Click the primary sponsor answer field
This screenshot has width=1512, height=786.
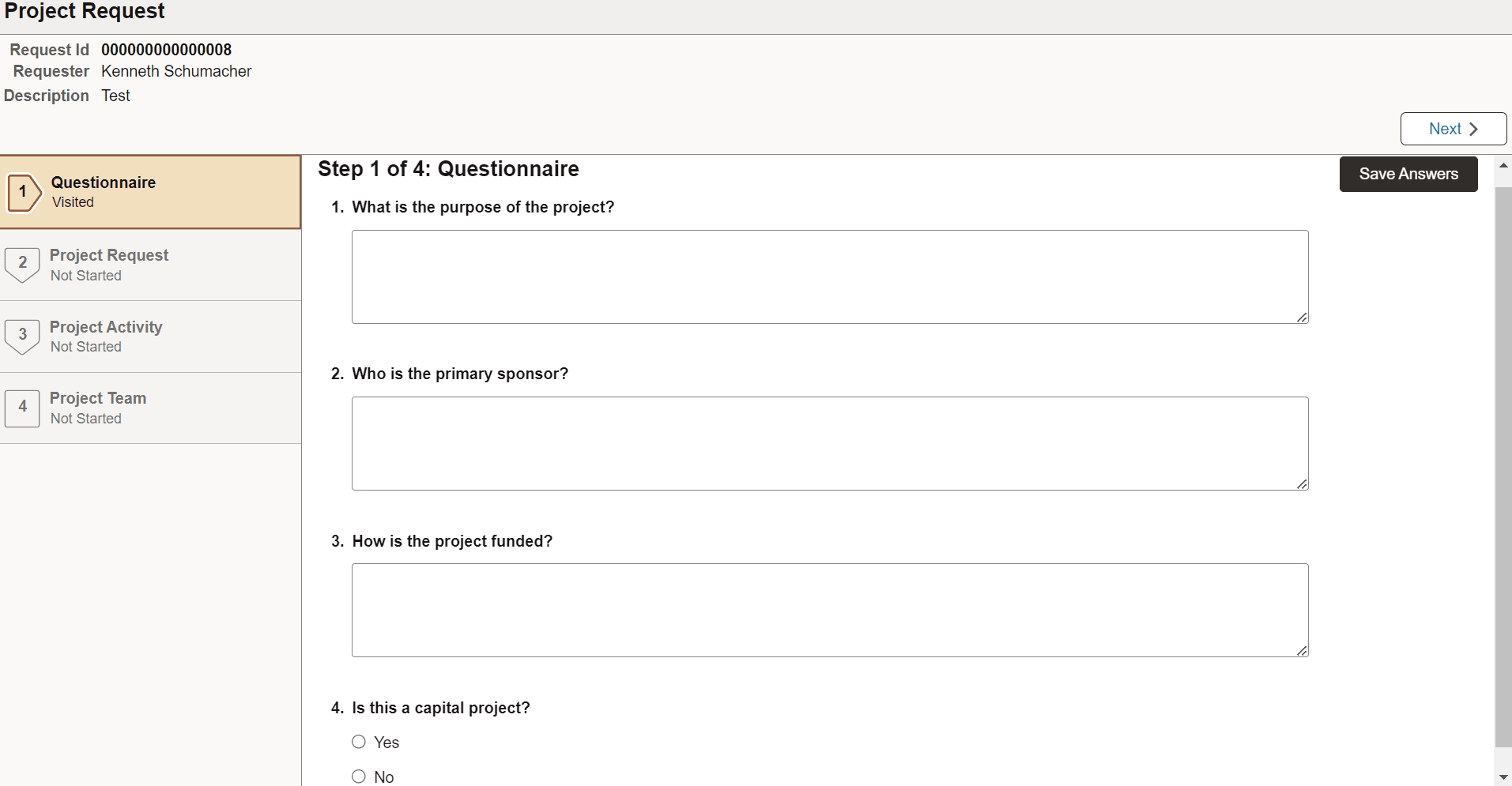coord(828,443)
